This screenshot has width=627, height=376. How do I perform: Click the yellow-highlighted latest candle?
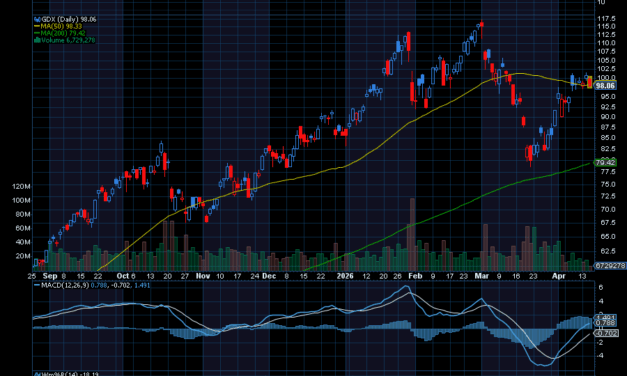(x=589, y=82)
